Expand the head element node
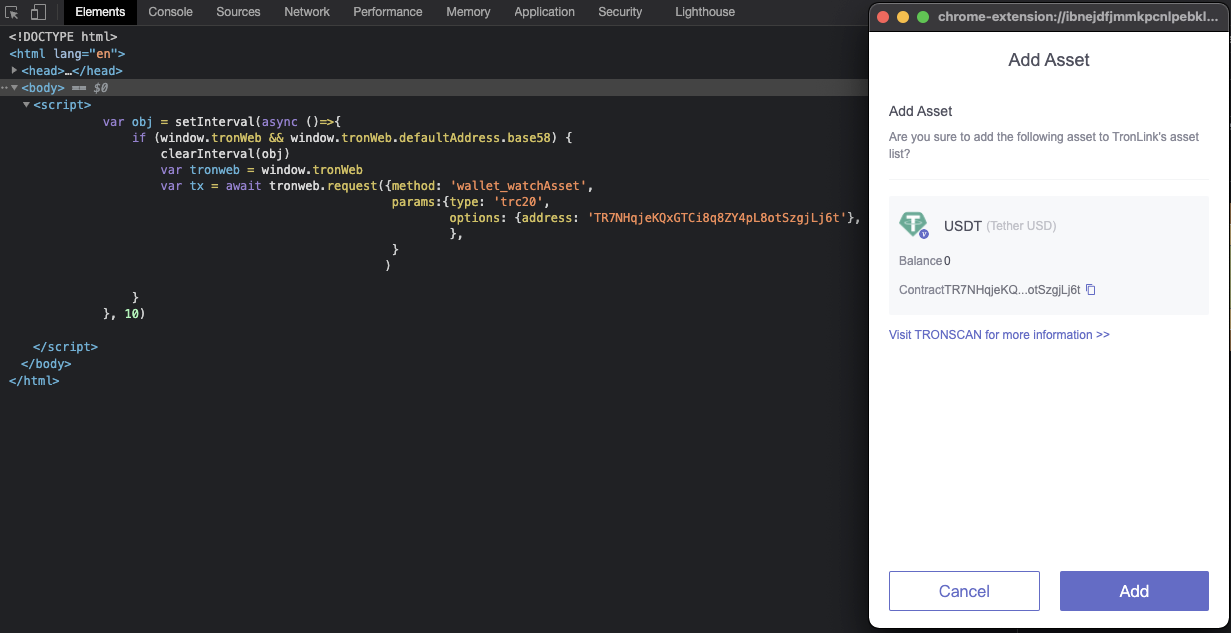The height and width of the screenshot is (633, 1231). click(x=14, y=71)
